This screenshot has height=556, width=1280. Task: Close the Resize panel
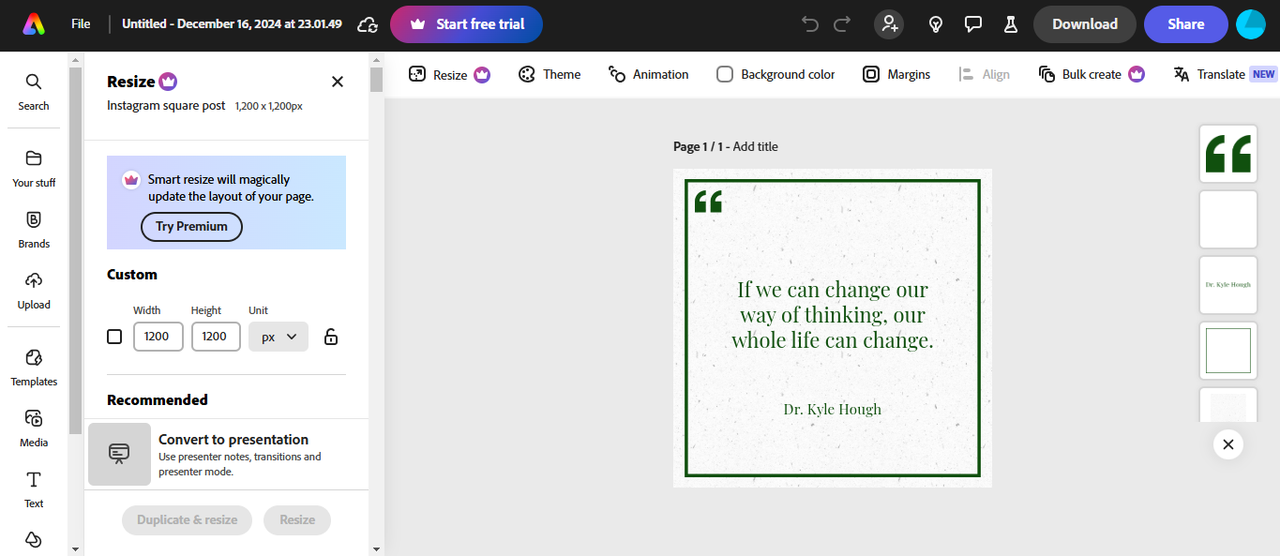[337, 82]
